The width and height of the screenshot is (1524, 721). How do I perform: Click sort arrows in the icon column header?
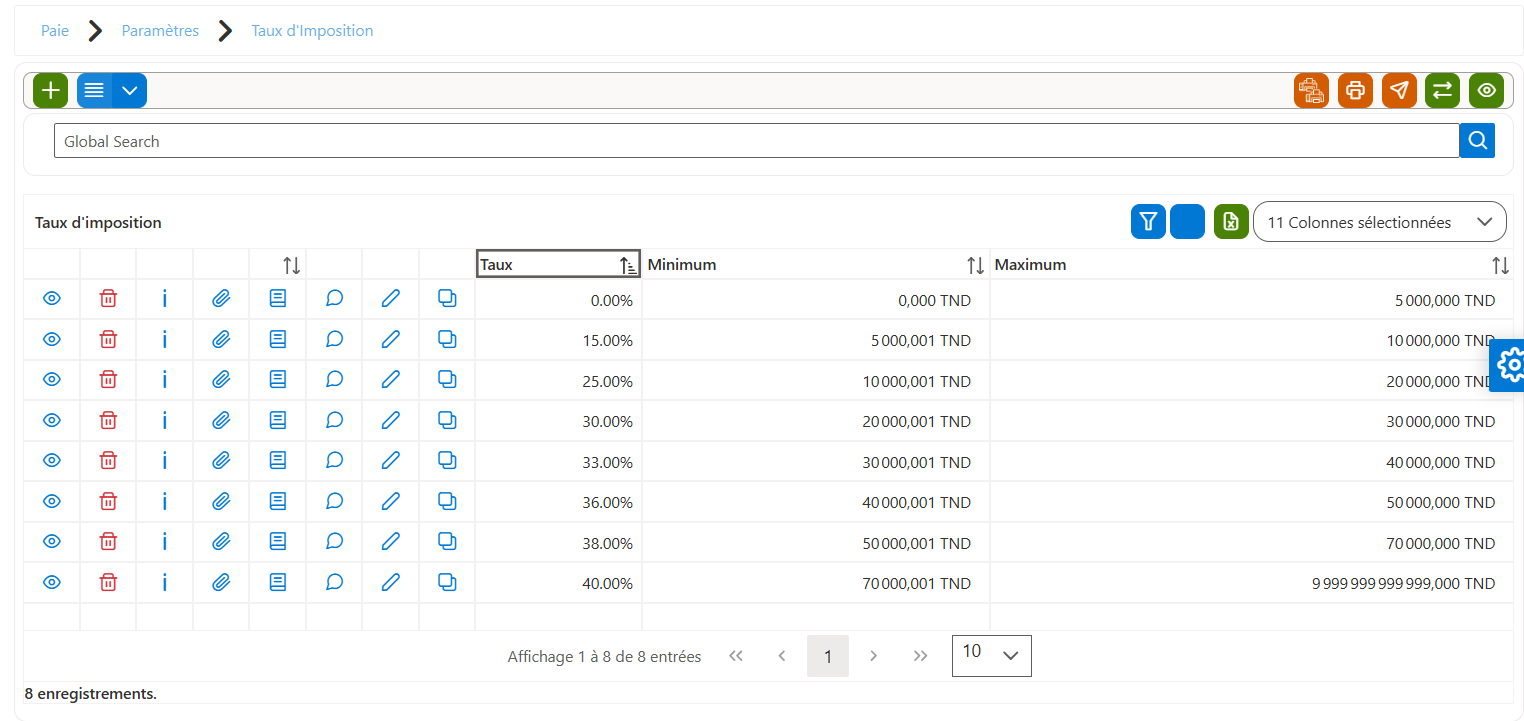[292, 265]
